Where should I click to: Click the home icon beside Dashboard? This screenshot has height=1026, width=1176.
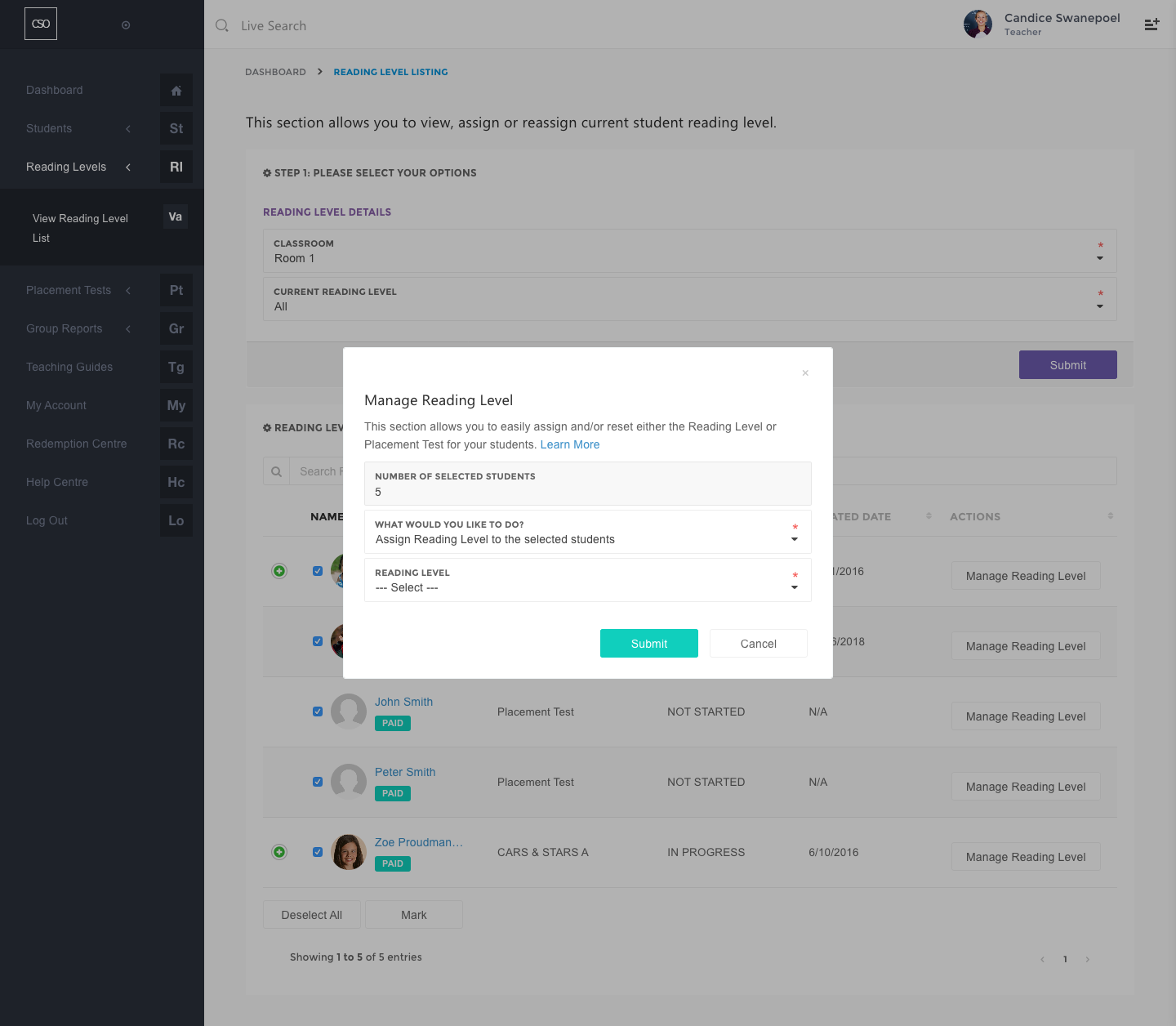click(176, 91)
